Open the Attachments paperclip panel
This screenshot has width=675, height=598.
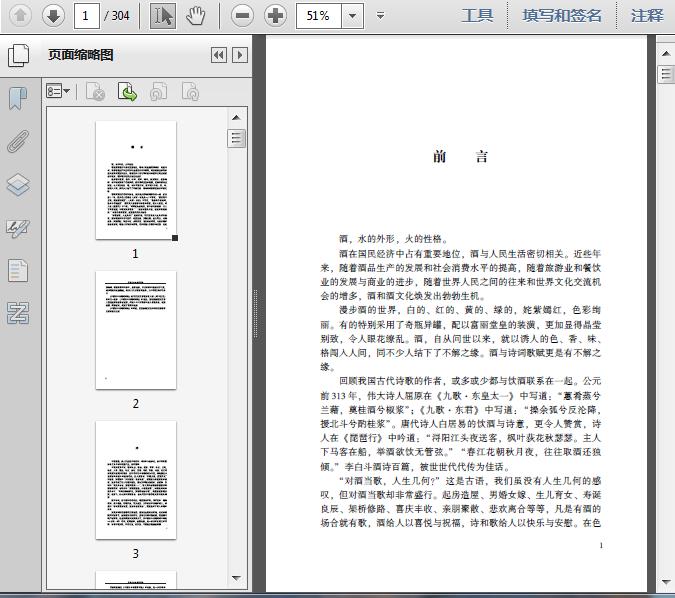coord(17,141)
